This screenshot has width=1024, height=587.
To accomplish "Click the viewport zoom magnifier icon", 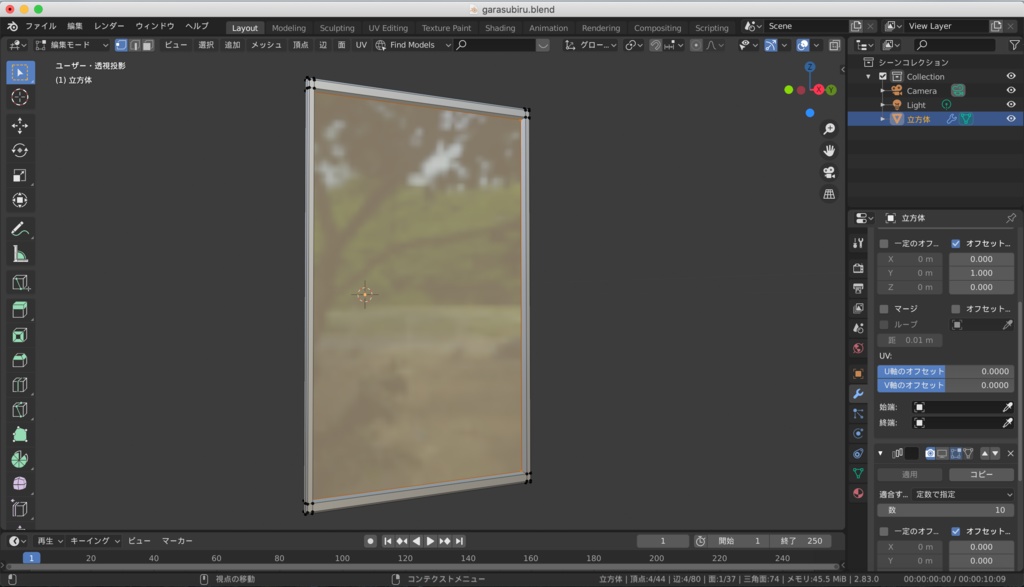I will tap(829, 129).
